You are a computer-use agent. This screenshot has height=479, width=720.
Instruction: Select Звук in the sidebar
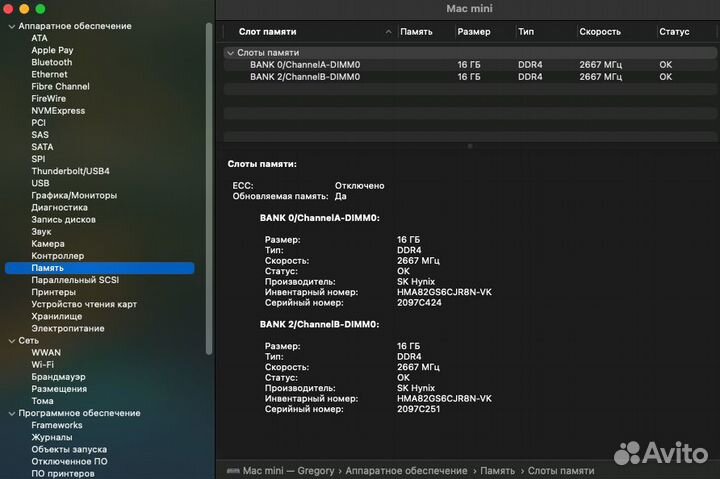click(x=41, y=231)
